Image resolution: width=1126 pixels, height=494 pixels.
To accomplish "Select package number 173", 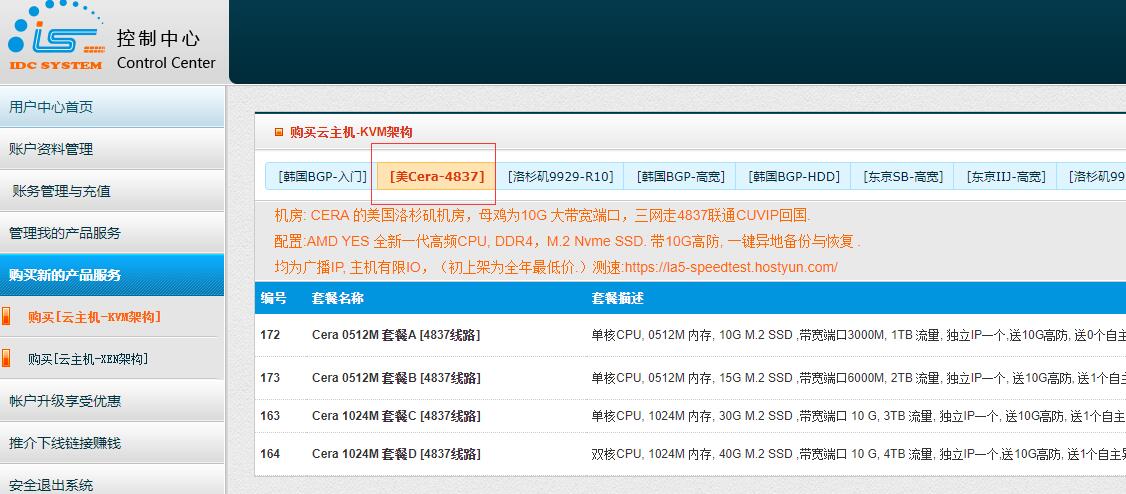I will 270,378.
